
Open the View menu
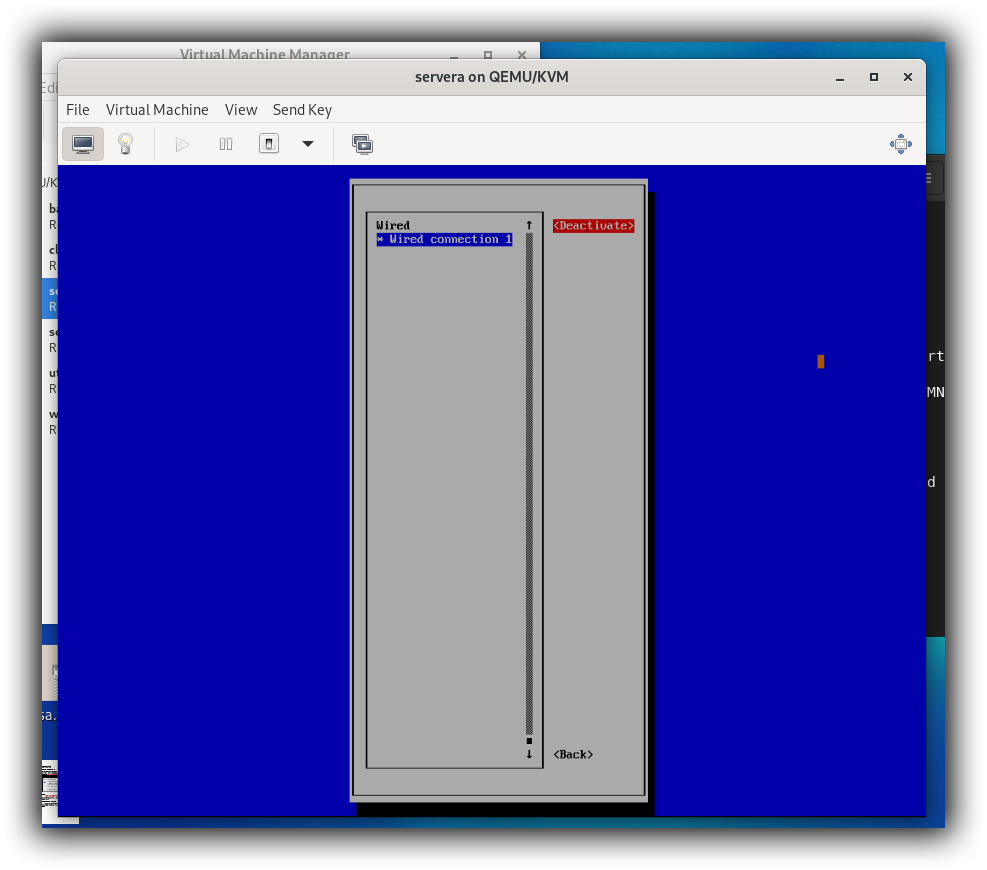[241, 110]
